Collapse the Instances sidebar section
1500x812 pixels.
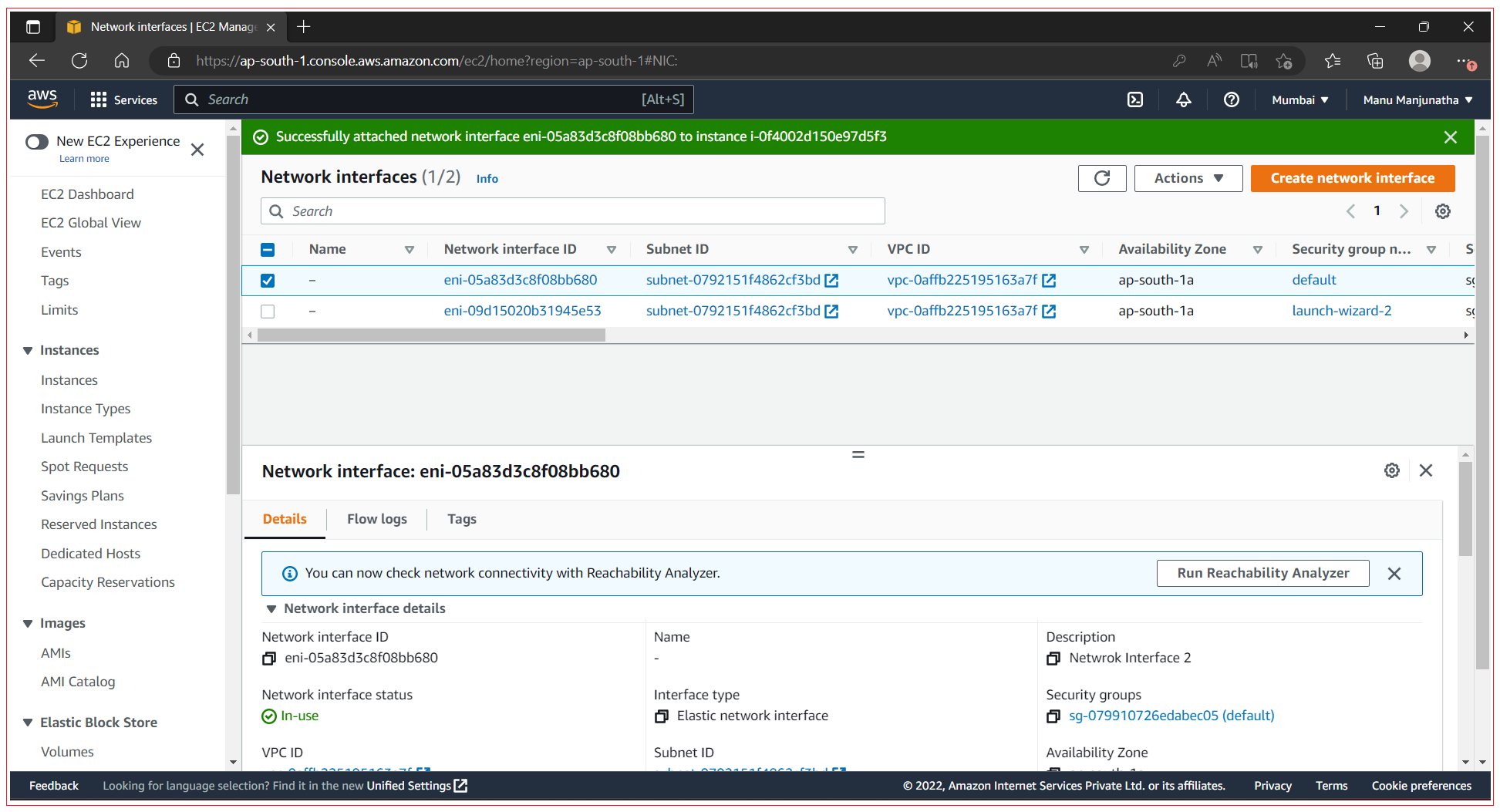(28, 351)
